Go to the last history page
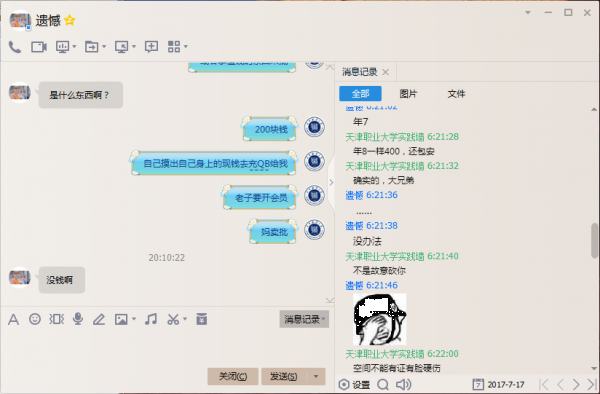 click(x=592, y=384)
